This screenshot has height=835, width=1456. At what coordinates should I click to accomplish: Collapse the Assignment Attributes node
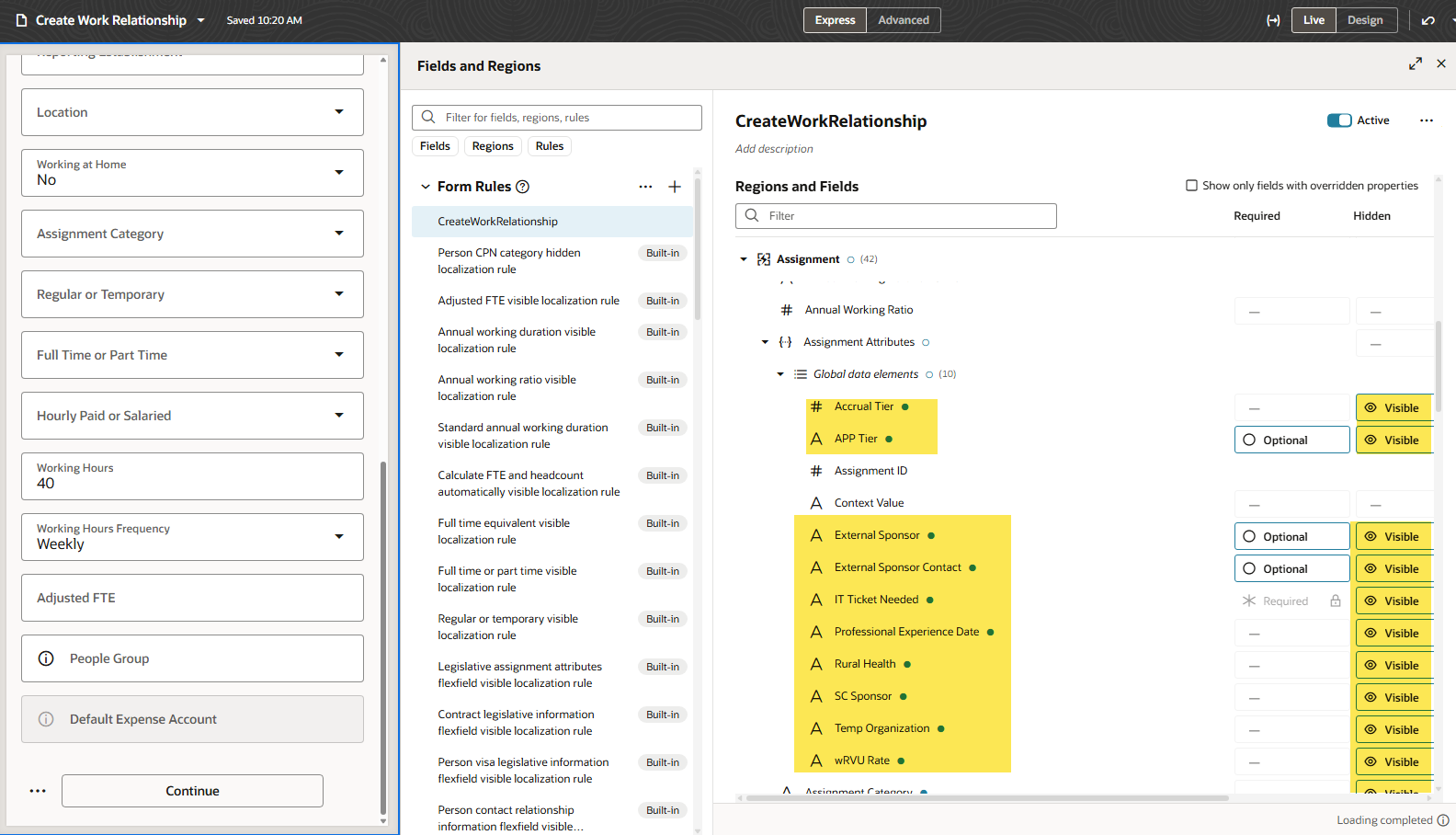[x=765, y=342]
